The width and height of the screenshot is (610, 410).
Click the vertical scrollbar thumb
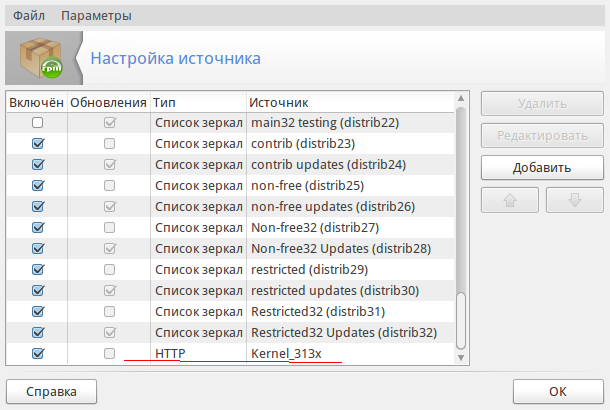[x=461, y=322]
